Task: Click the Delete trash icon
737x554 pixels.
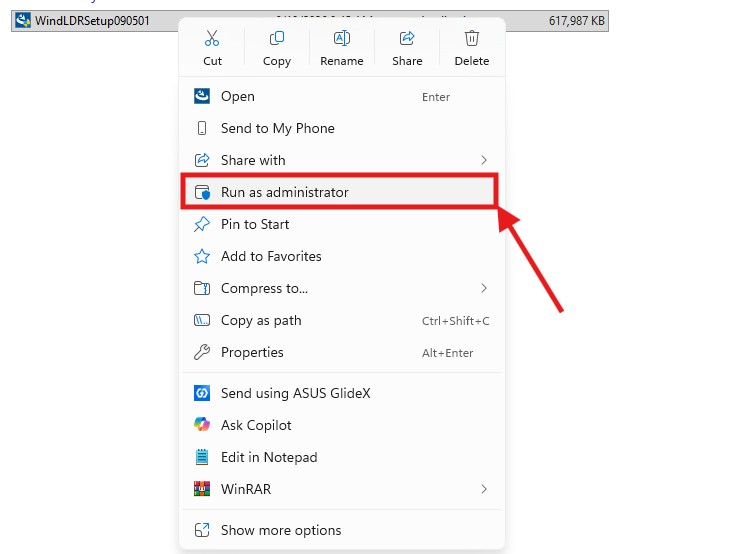Action: 472,38
